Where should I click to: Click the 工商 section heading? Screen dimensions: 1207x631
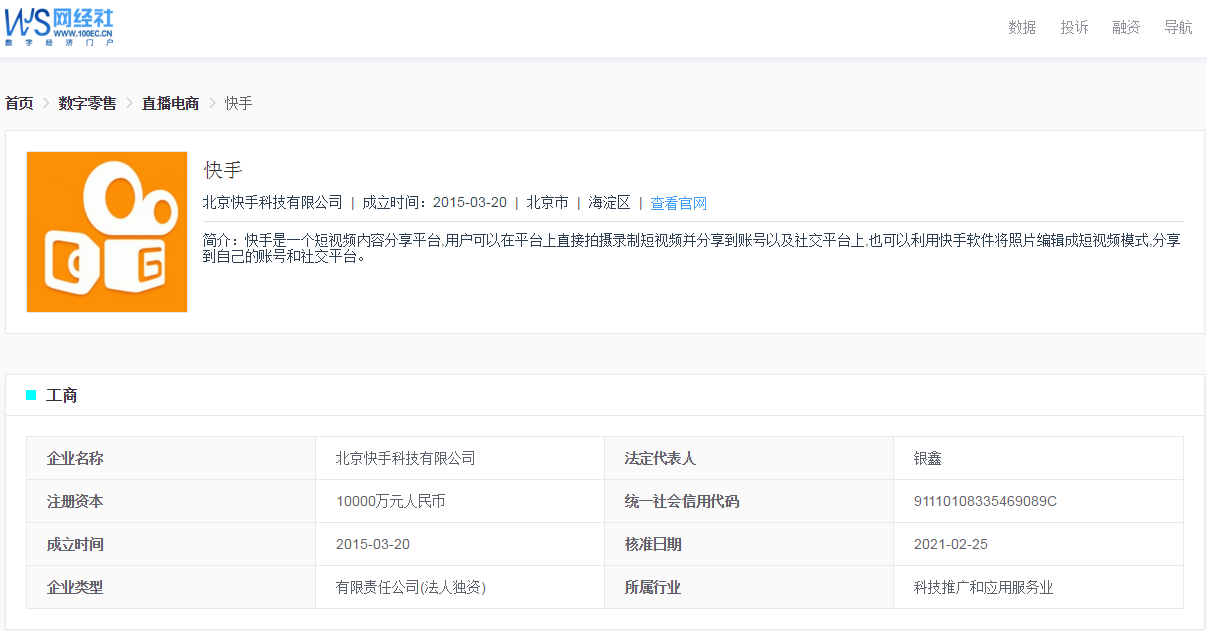coord(62,395)
